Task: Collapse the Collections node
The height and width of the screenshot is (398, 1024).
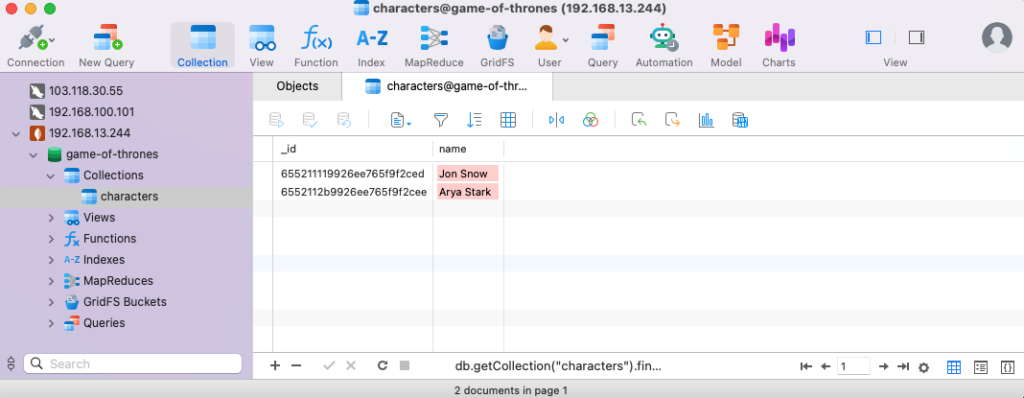Action: 51,176
